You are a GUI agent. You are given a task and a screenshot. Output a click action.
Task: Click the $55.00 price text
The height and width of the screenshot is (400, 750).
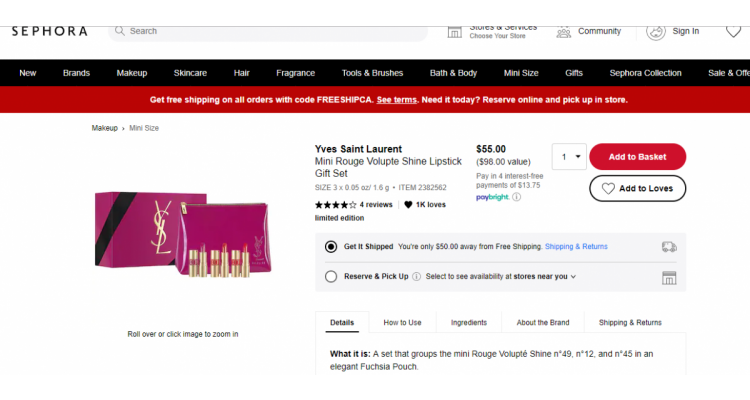491,149
